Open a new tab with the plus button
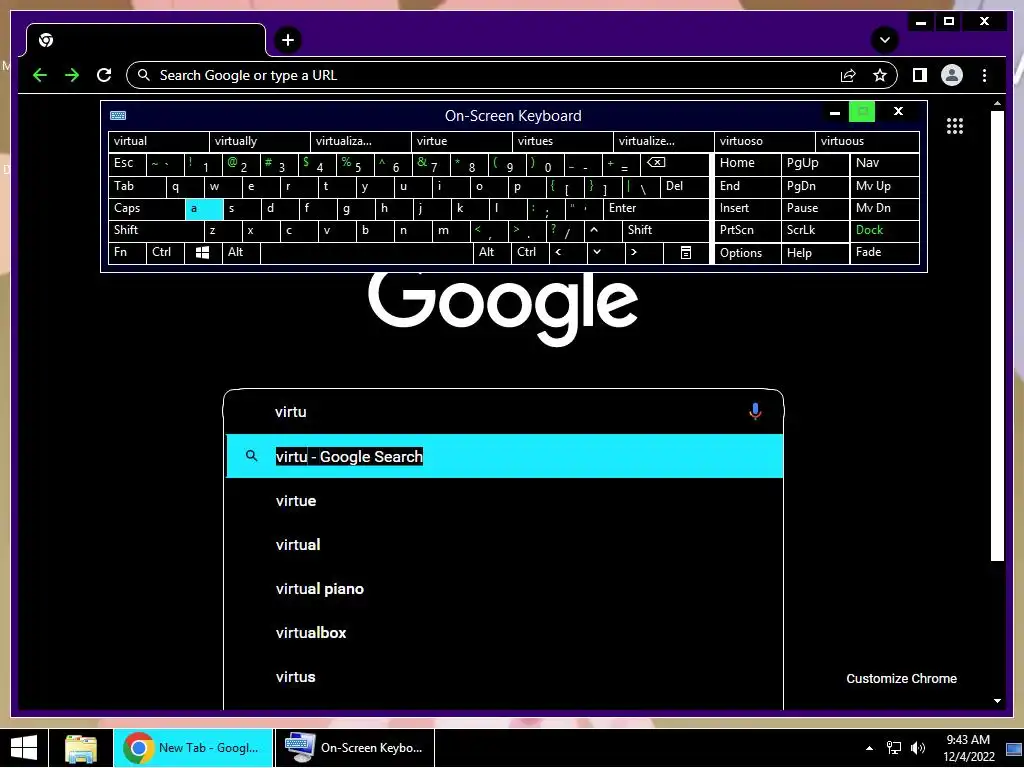 point(288,40)
